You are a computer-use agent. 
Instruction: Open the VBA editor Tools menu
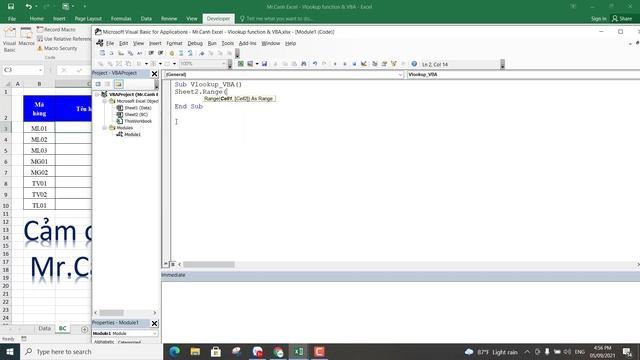227,43
